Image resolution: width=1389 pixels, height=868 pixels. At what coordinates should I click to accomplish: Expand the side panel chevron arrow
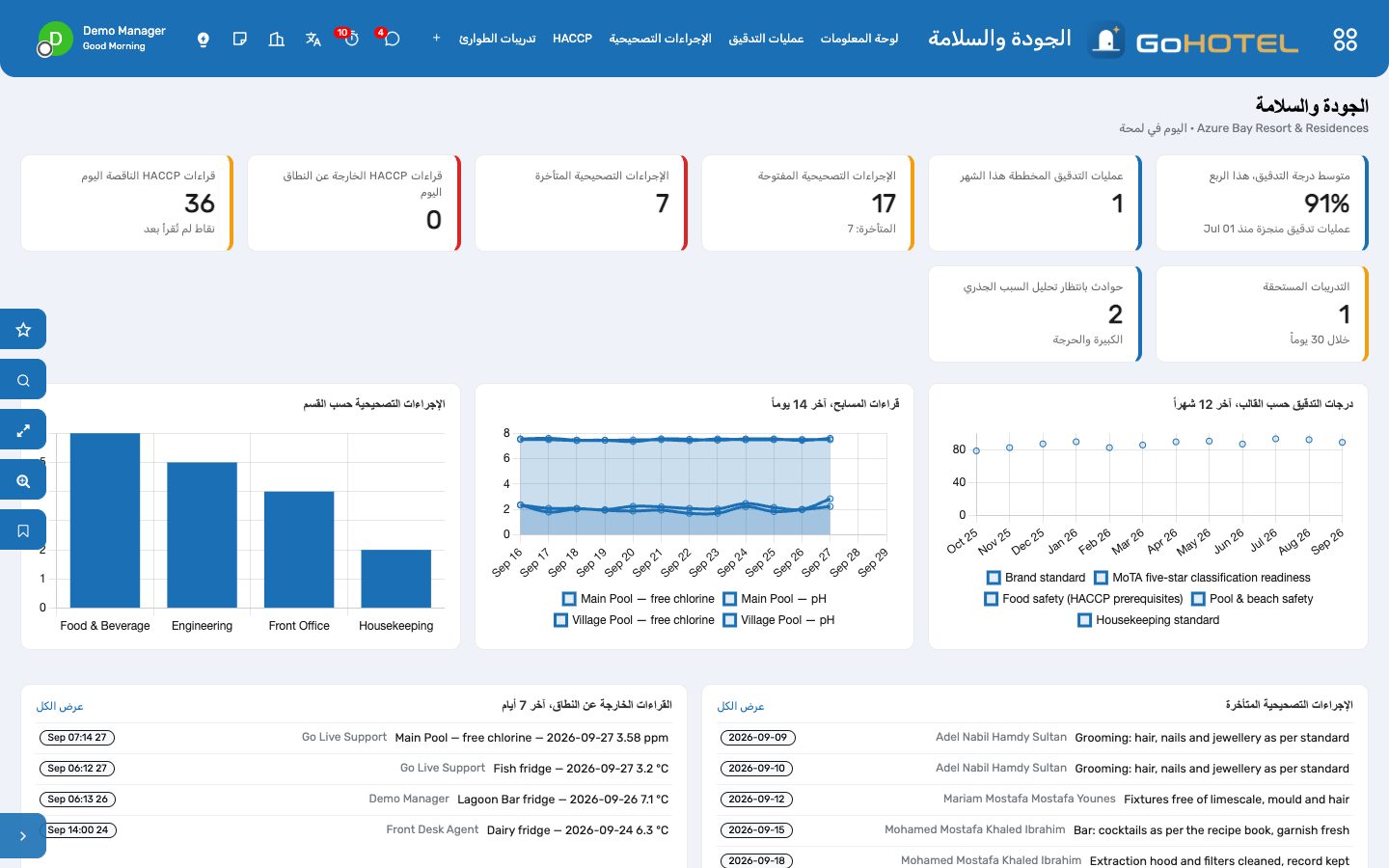coord(23,836)
